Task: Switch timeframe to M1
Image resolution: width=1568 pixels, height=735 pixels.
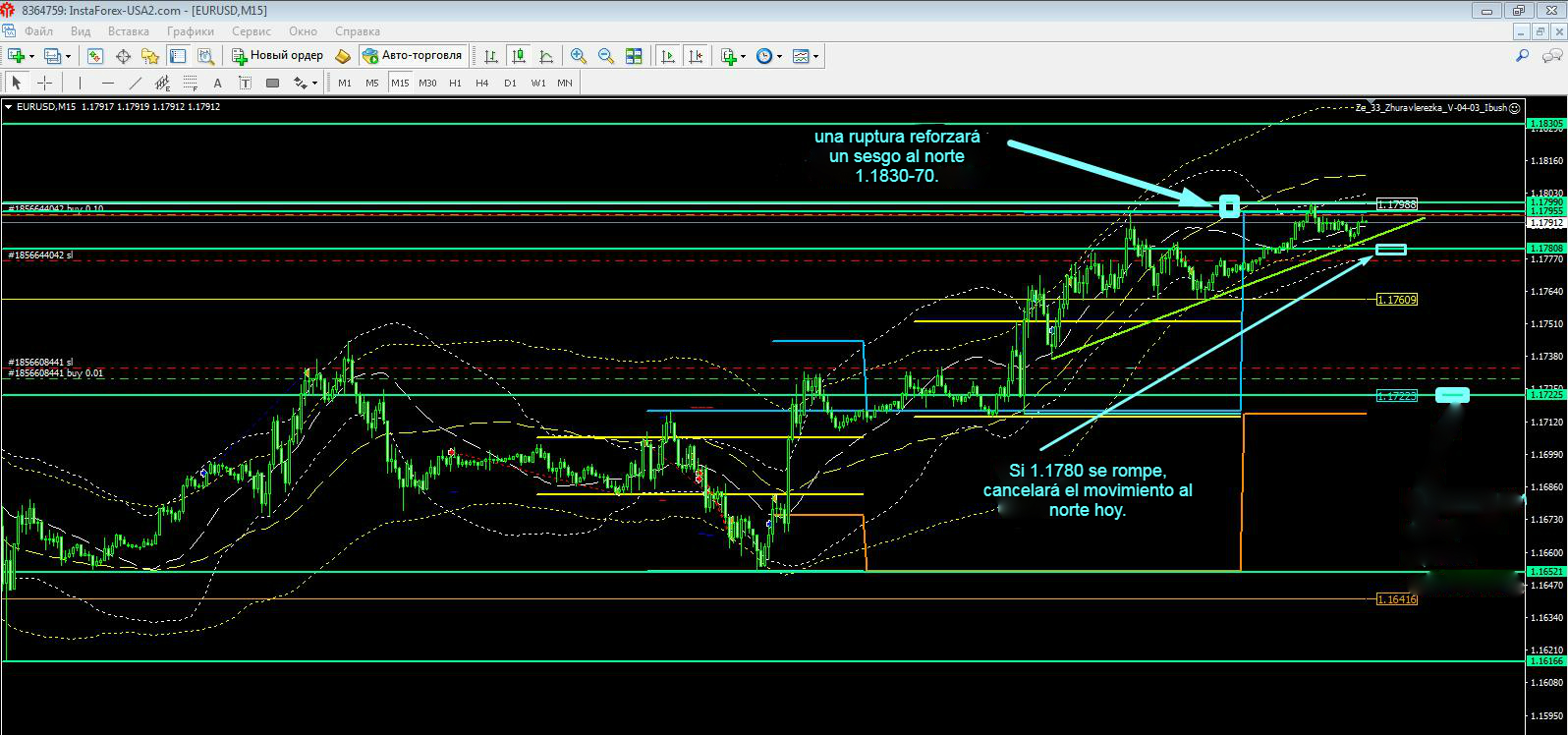Action: [x=345, y=83]
